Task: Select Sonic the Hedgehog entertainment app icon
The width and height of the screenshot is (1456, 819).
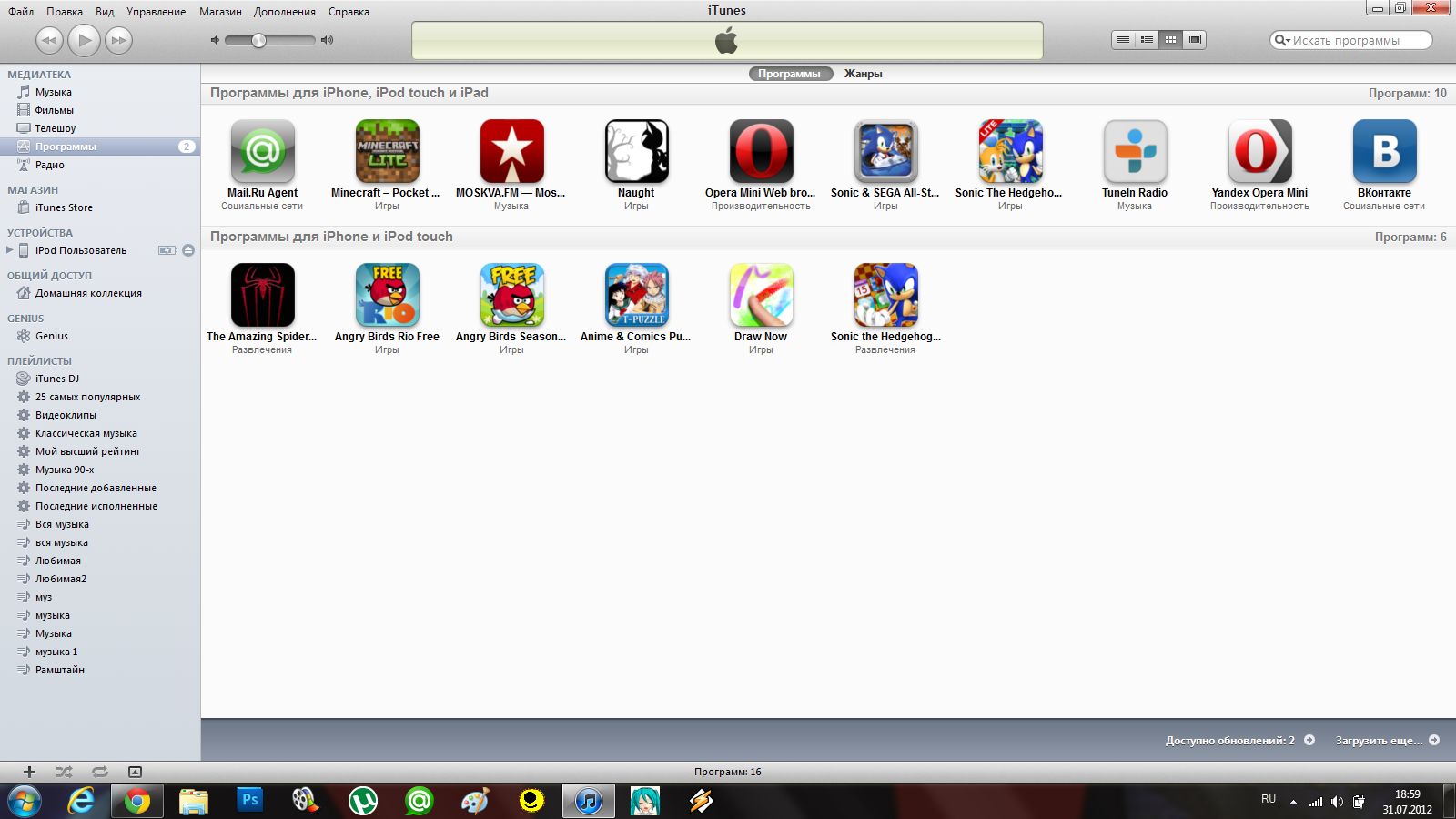Action: 885,295
